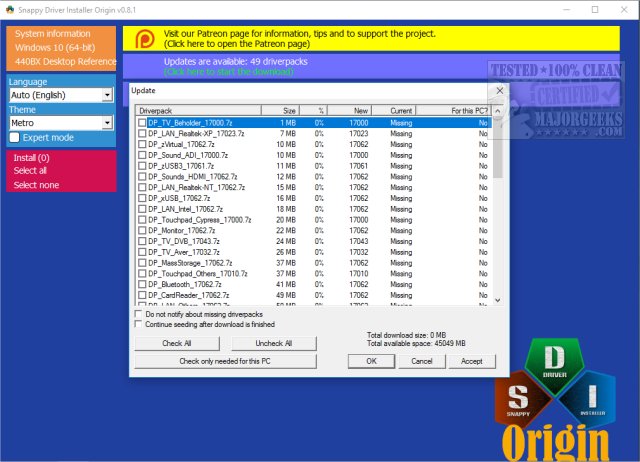Select the DP_LAN_Realtek-NT_17062.7z row

point(313,187)
